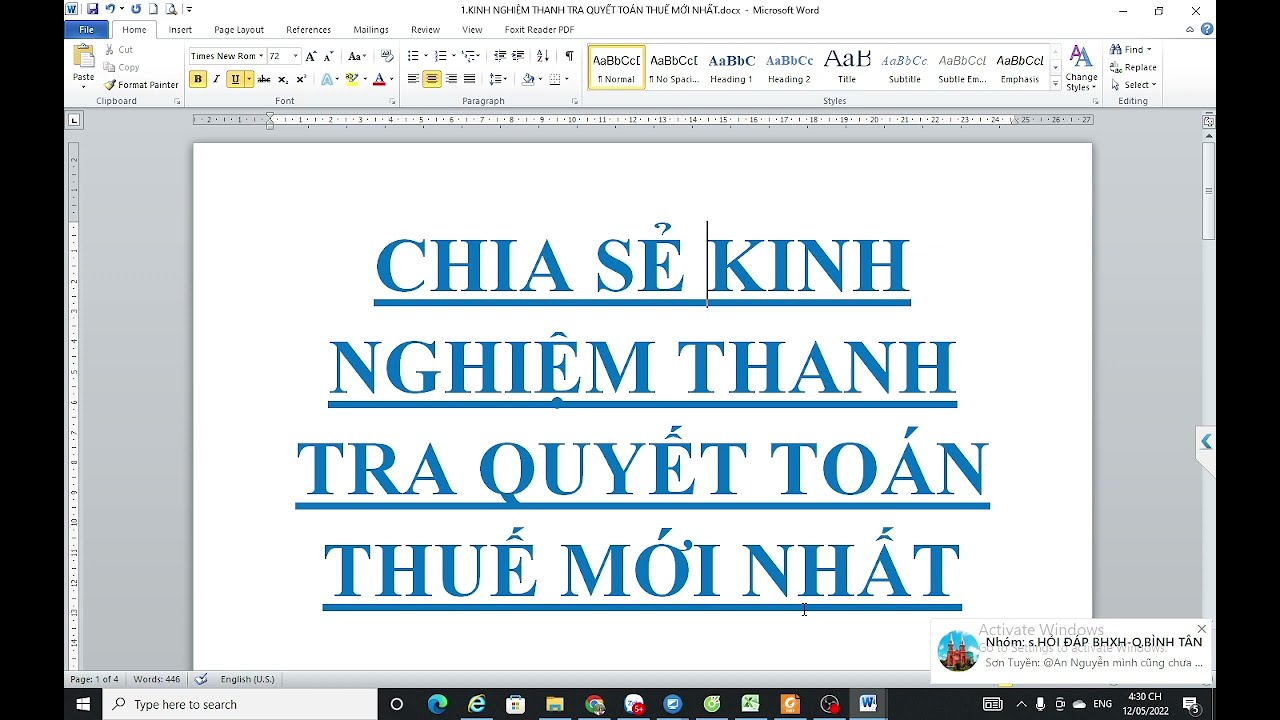Screen dimensions: 1280x720
Task: Open Google Chrome from taskbar
Action: (x=595, y=704)
